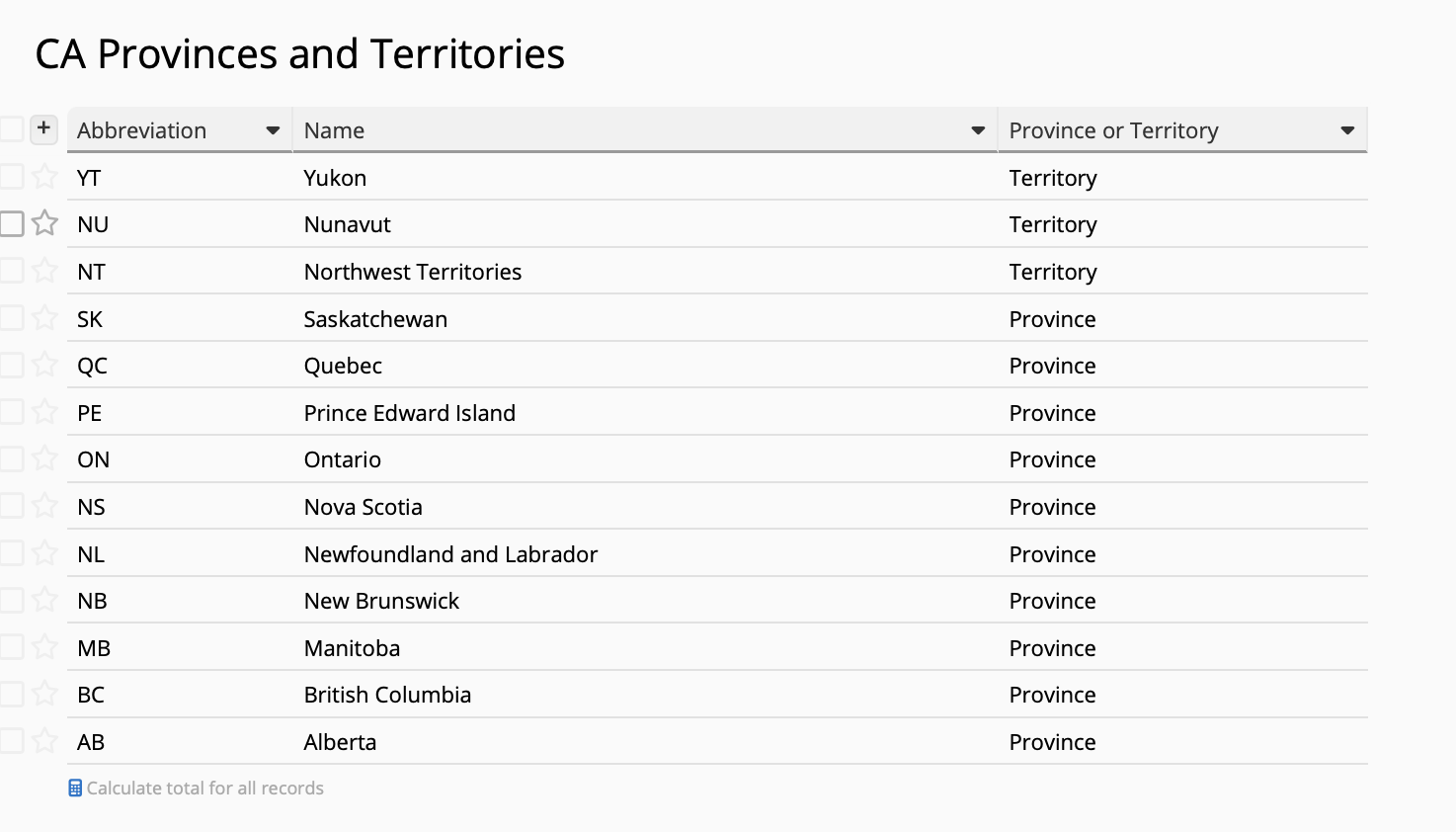Favorite the Quebec row star
Viewport: 1456px width, 832px height.
(44, 365)
